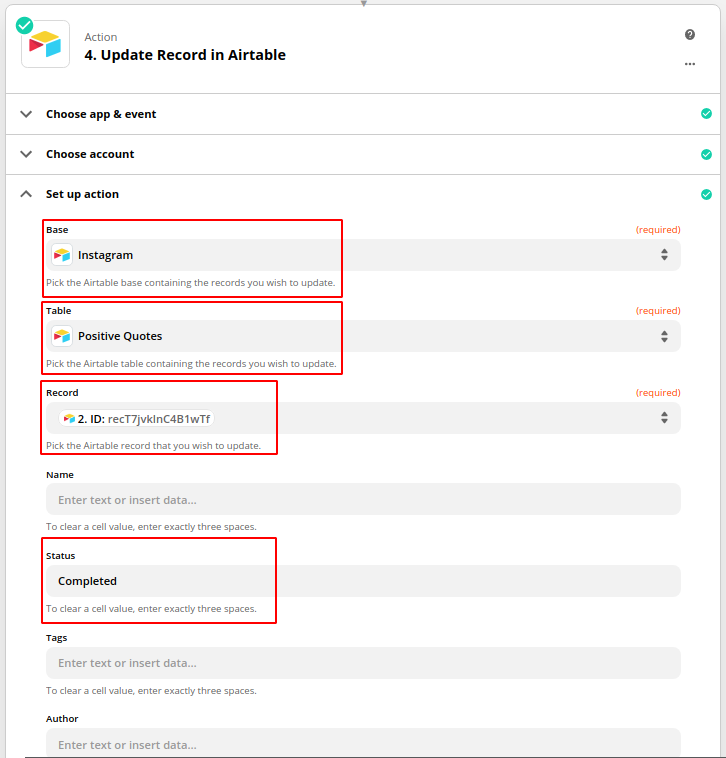Click the Tags text input field
The height and width of the screenshot is (758, 726).
(x=363, y=663)
